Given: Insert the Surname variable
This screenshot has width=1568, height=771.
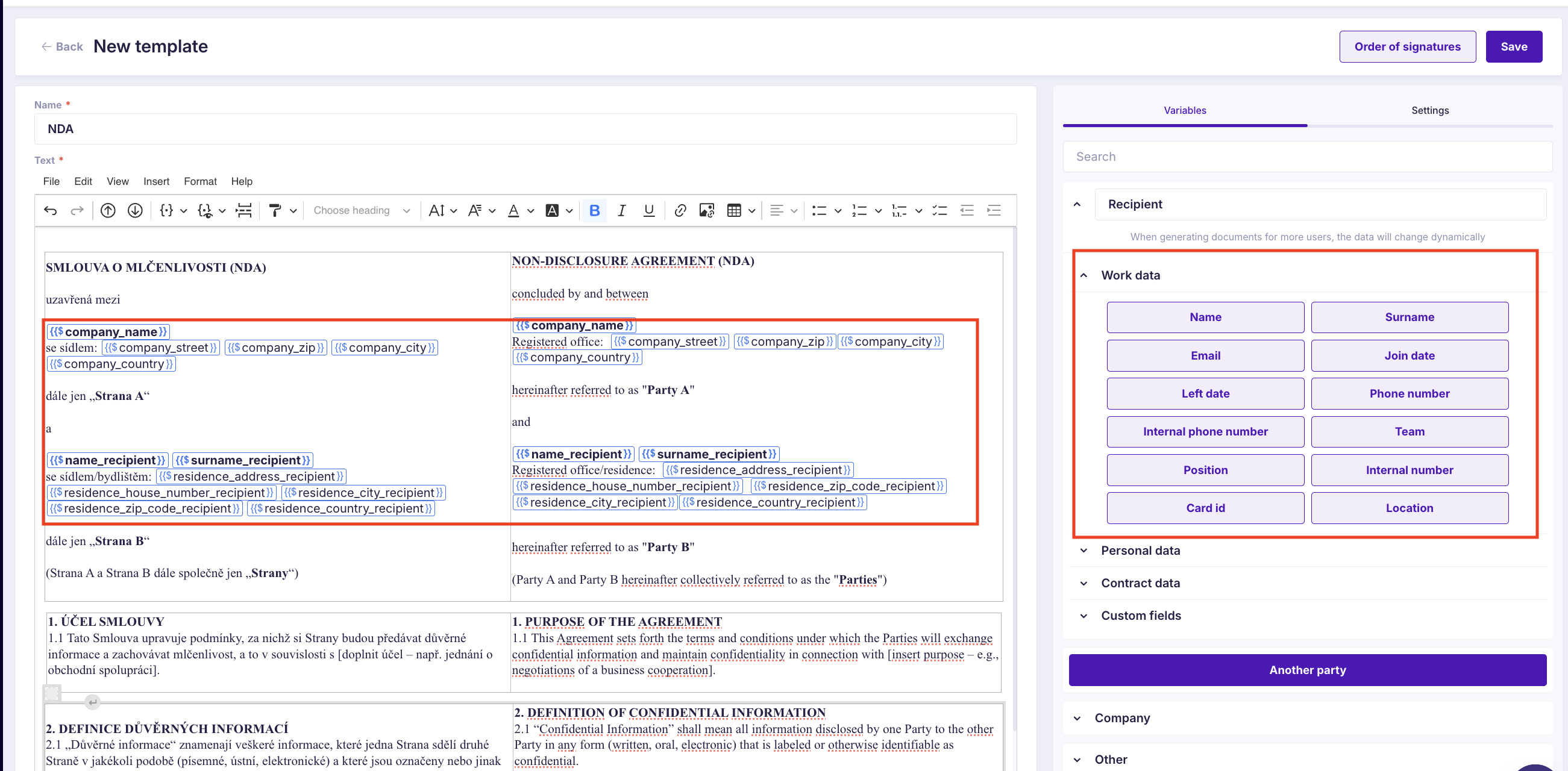Looking at the screenshot, I should coord(1409,317).
